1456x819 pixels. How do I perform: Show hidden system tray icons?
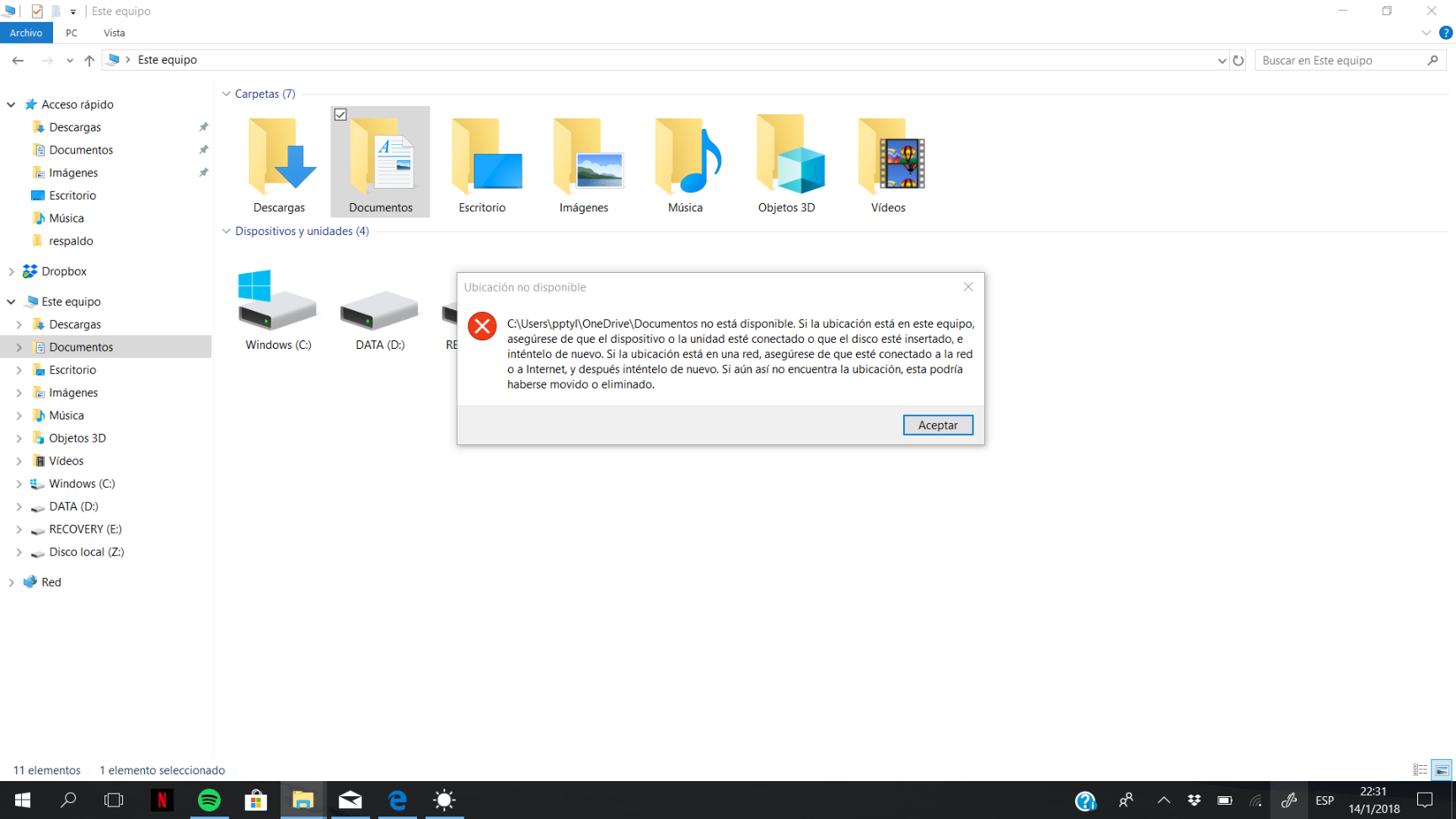1164,800
